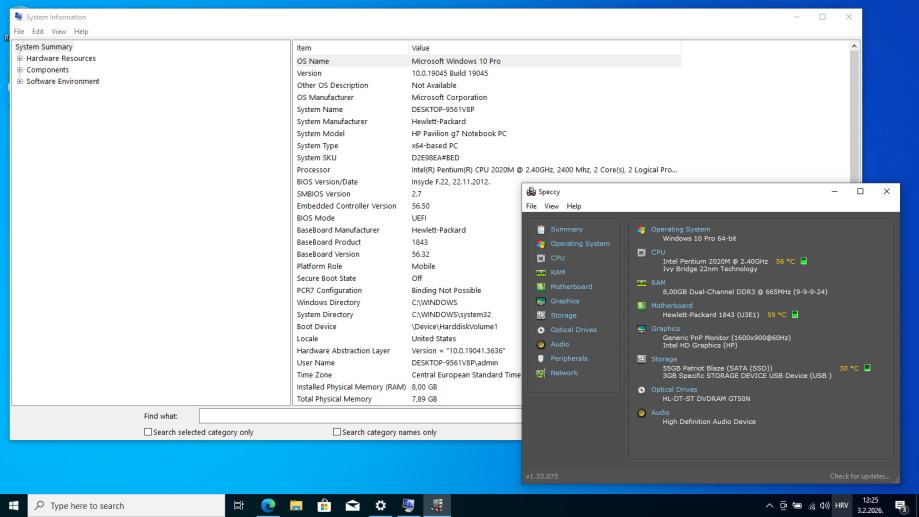Select Graphics icon in Speccy sidebar
The width and height of the screenshot is (919, 517).
coord(541,301)
